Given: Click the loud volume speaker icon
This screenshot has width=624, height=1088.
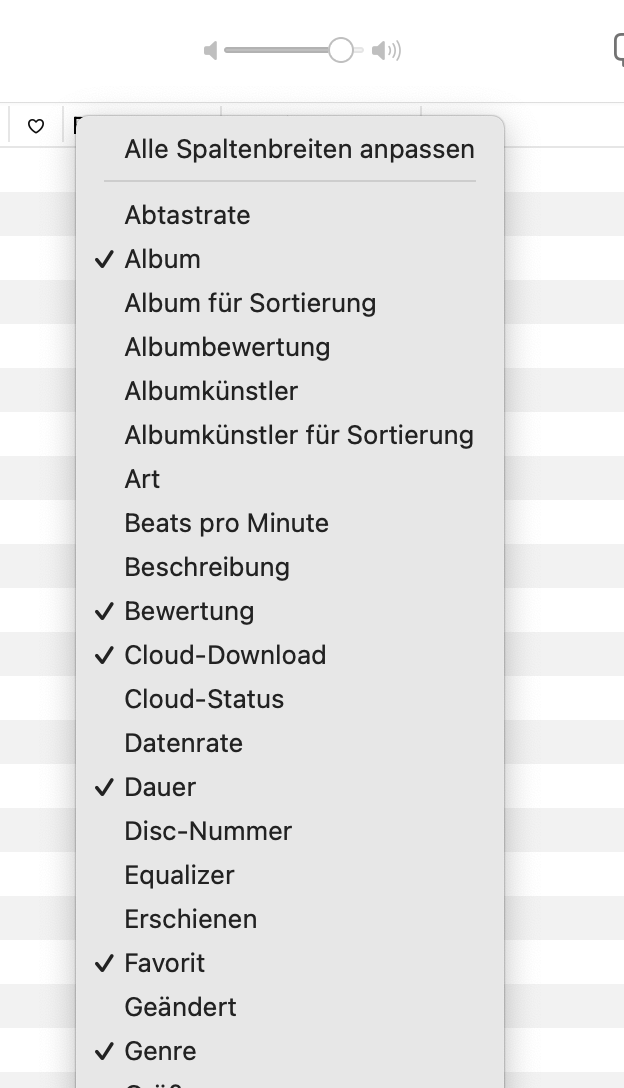Looking at the screenshot, I should pyautogui.click(x=386, y=50).
